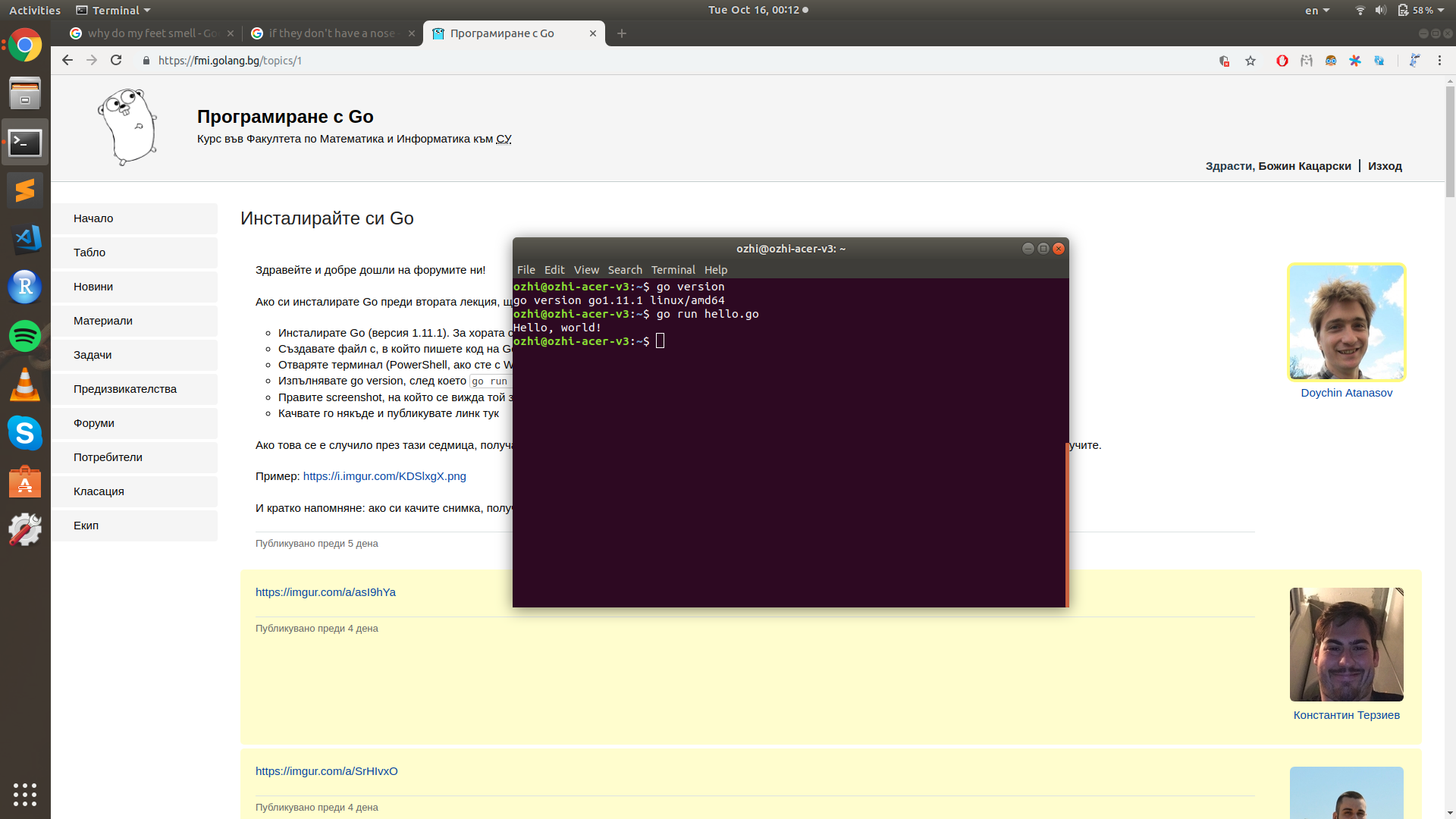Viewport: 1456px width, 819px height.
Task: Open Класация in the sidebar
Action: 134,491
